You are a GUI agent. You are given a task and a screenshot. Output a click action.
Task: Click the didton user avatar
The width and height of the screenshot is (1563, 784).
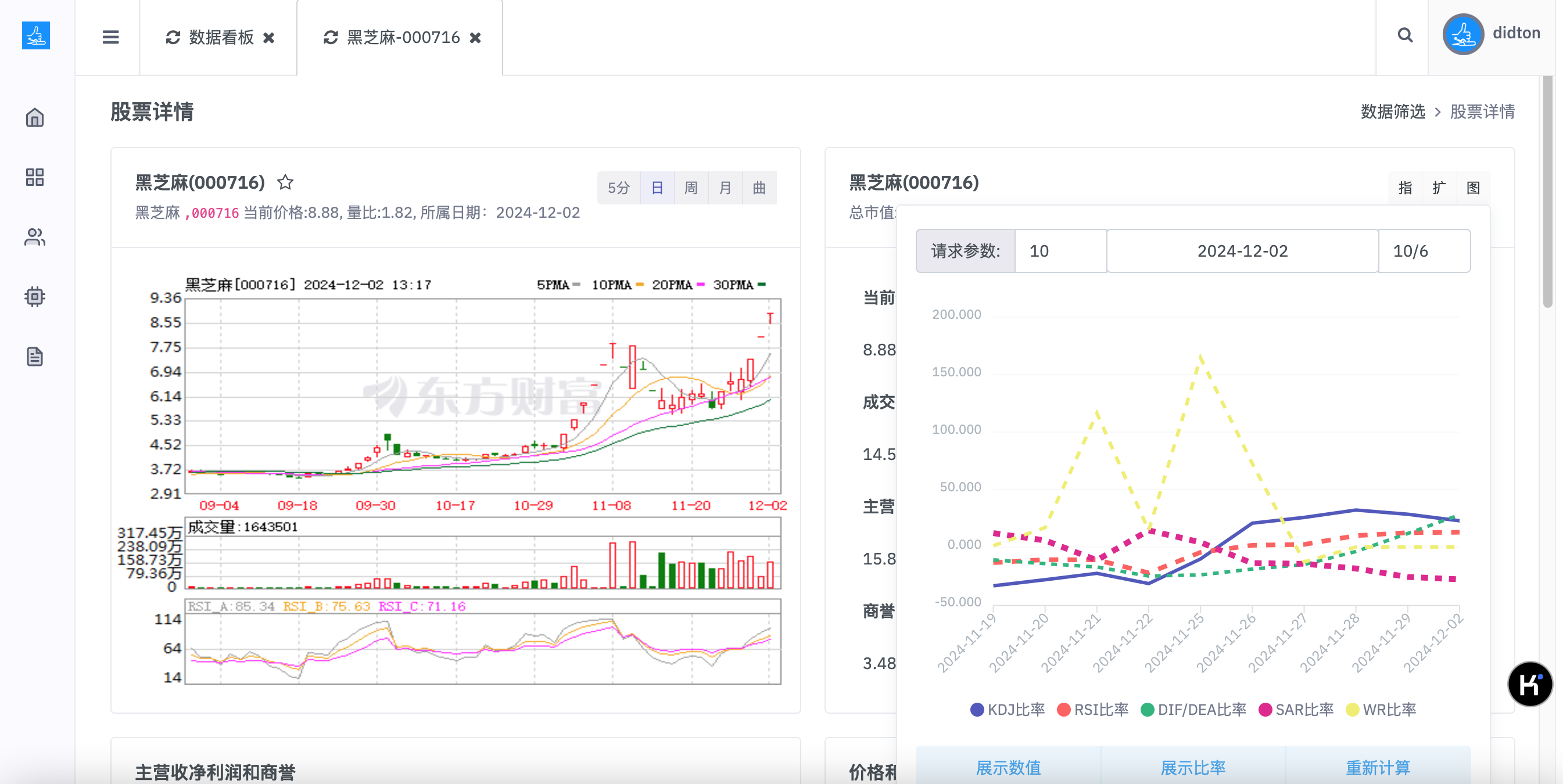coord(1463,34)
